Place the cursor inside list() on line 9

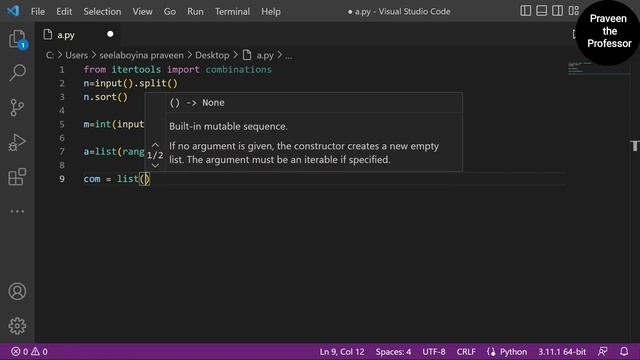click(145, 179)
